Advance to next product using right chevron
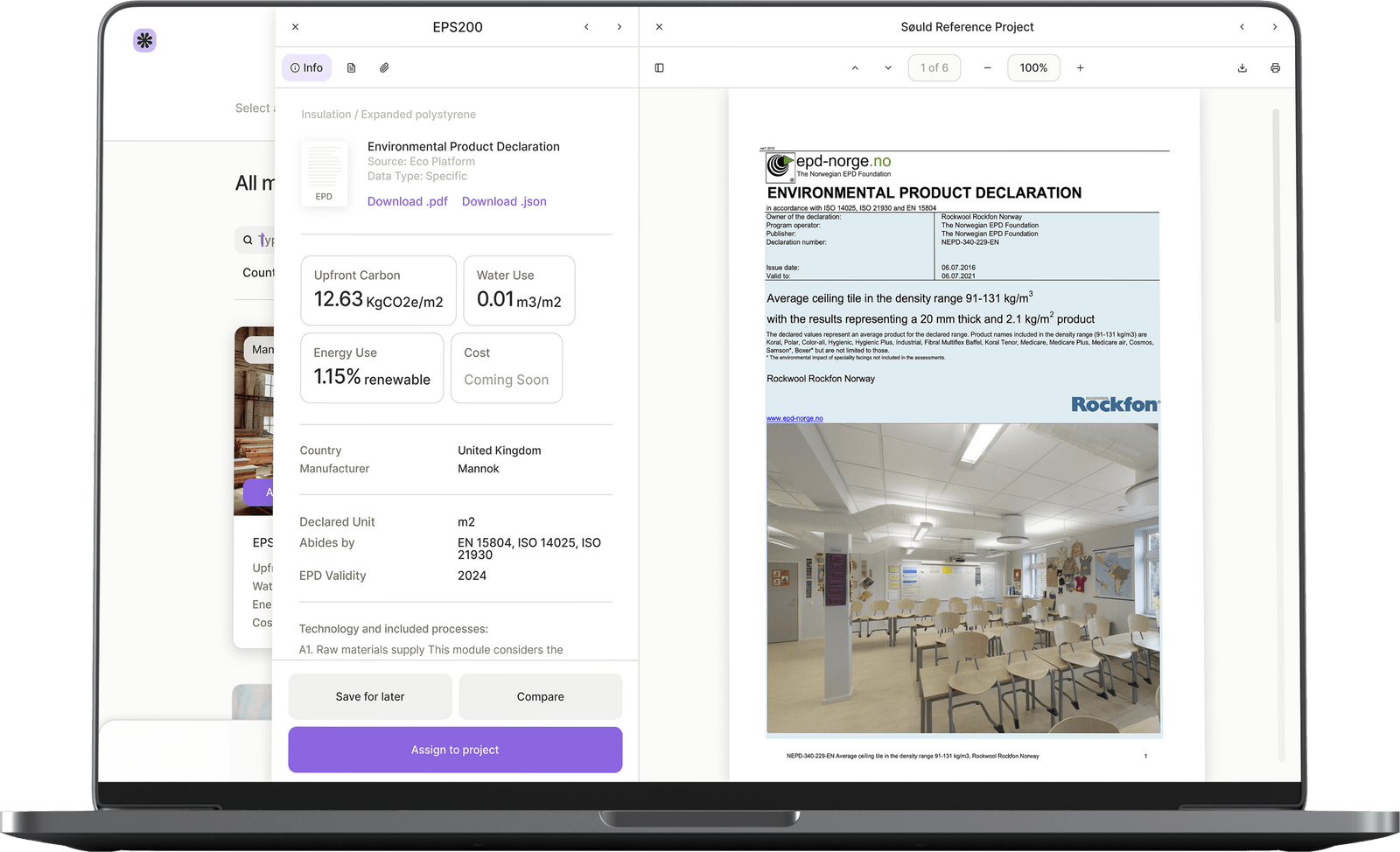 pyautogui.click(x=619, y=27)
